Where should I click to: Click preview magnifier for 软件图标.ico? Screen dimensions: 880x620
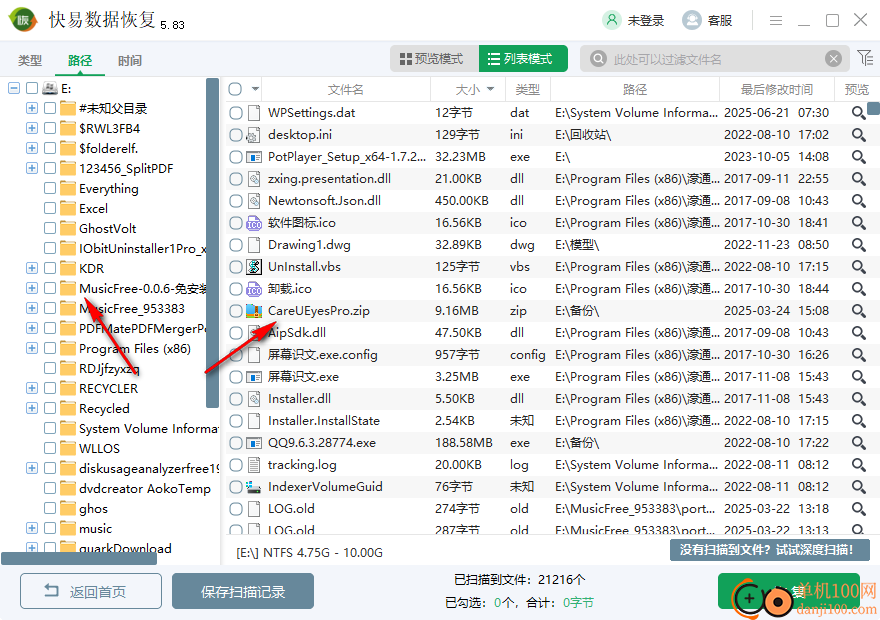pos(858,223)
